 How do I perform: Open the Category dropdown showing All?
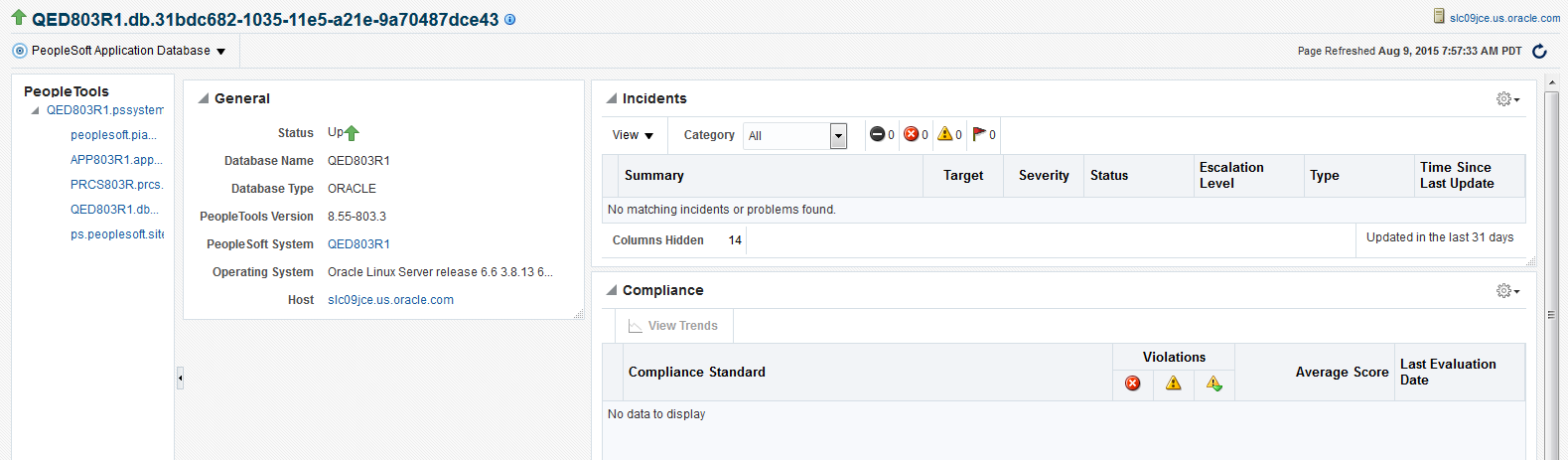pos(838,136)
